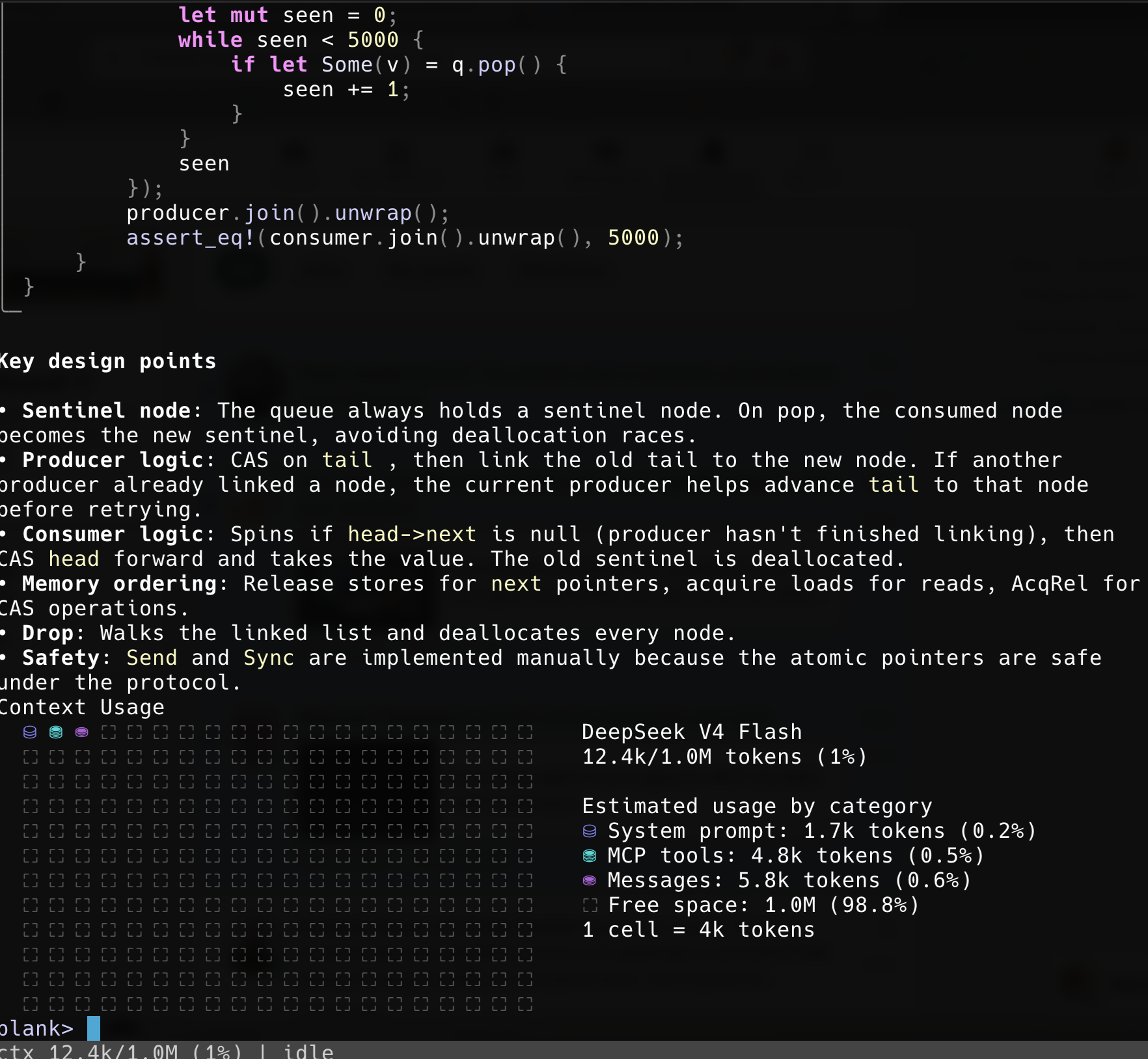Click the System prompt icon in grid
The width and height of the screenshot is (1148, 1059).
pos(30,732)
